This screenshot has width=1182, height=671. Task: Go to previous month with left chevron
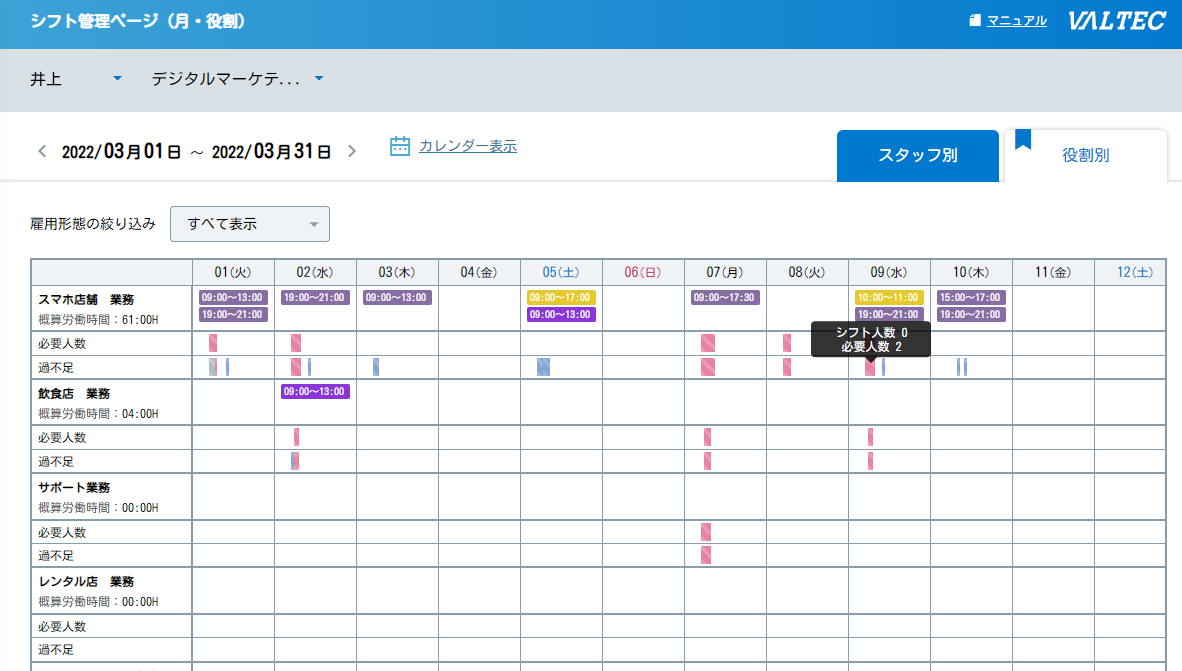(x=42, y=152)
